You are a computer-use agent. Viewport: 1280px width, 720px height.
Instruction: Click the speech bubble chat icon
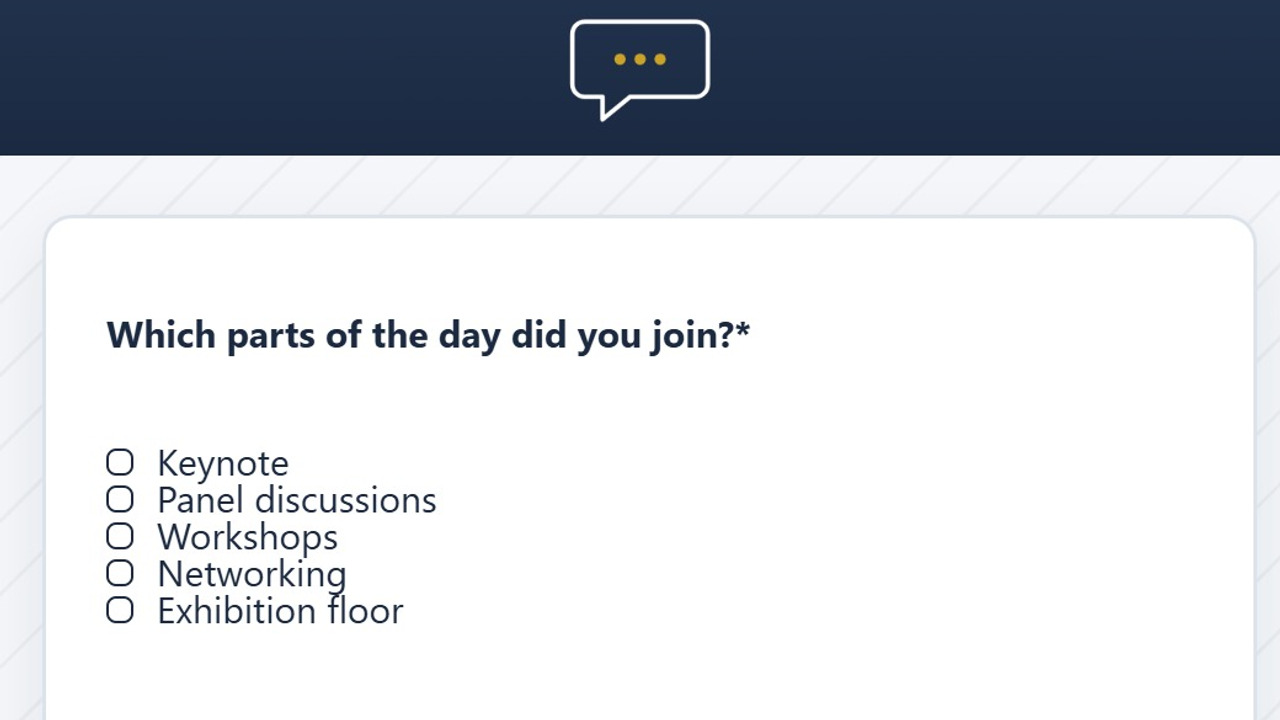(640, 70)
